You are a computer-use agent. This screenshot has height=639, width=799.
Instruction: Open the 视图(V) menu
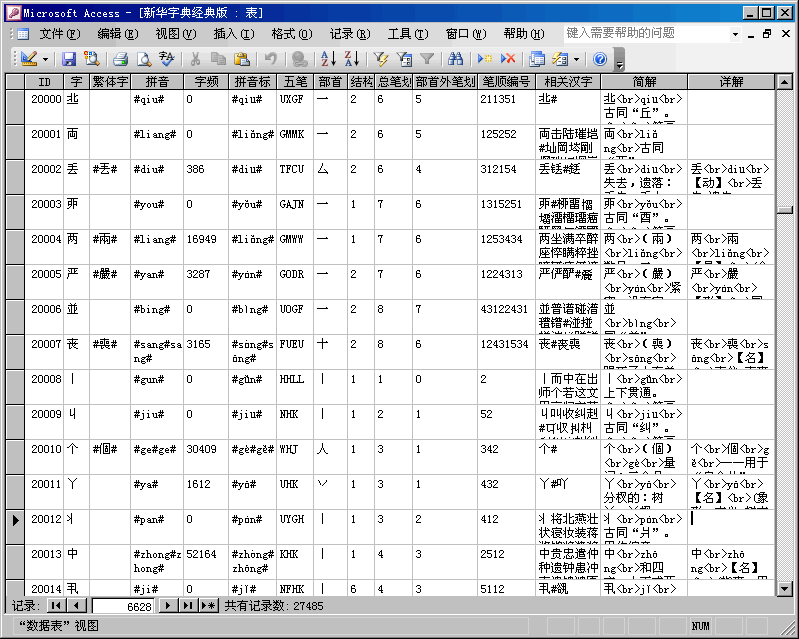176,34
